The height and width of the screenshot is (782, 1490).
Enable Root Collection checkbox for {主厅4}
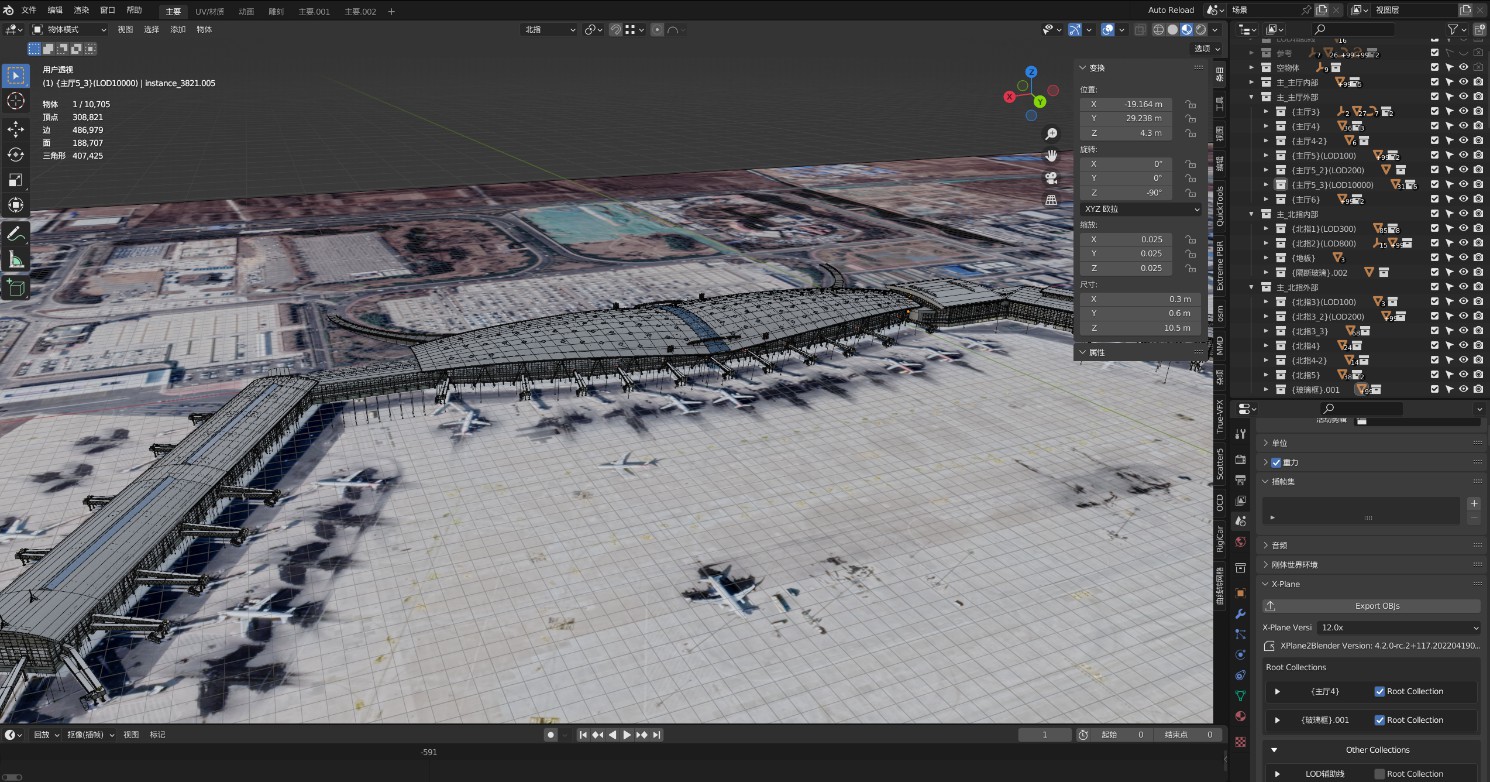pos(1380,691)
